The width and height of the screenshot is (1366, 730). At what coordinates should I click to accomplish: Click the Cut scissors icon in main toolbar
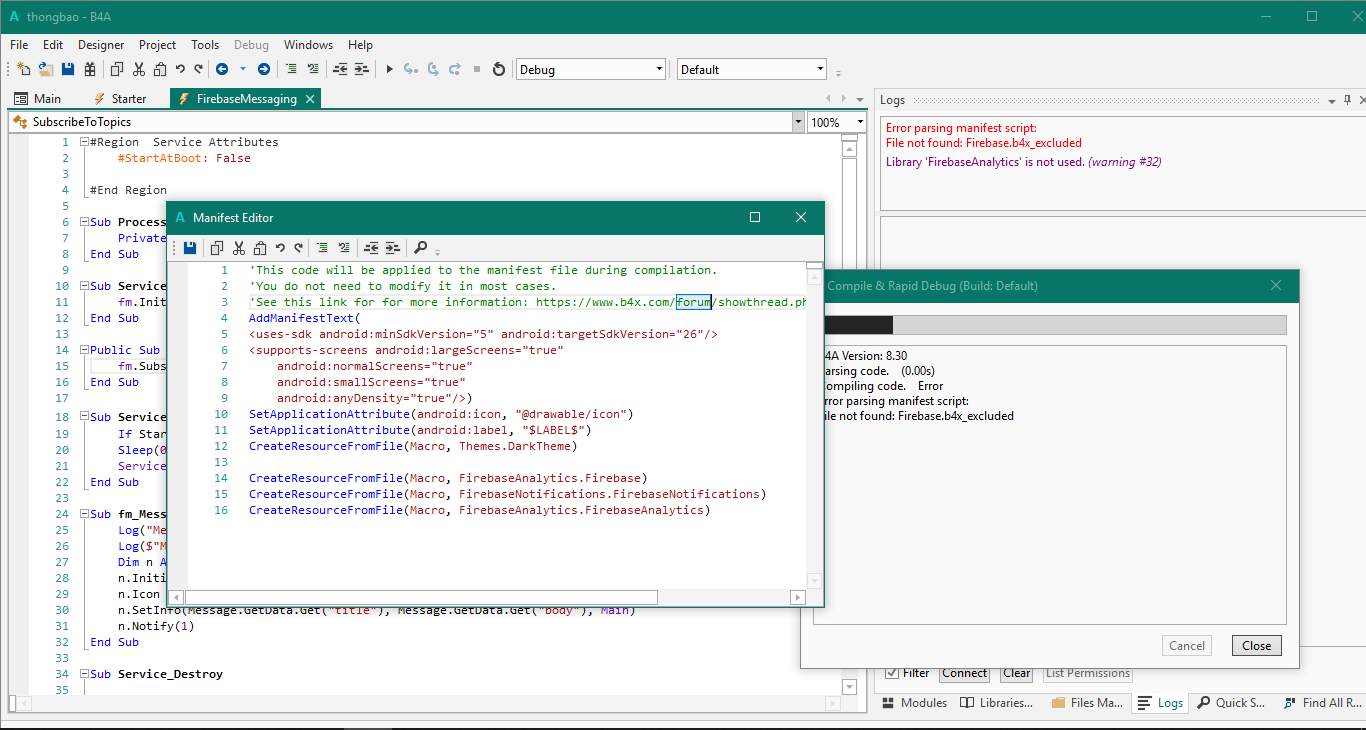(x=139, y=69)
